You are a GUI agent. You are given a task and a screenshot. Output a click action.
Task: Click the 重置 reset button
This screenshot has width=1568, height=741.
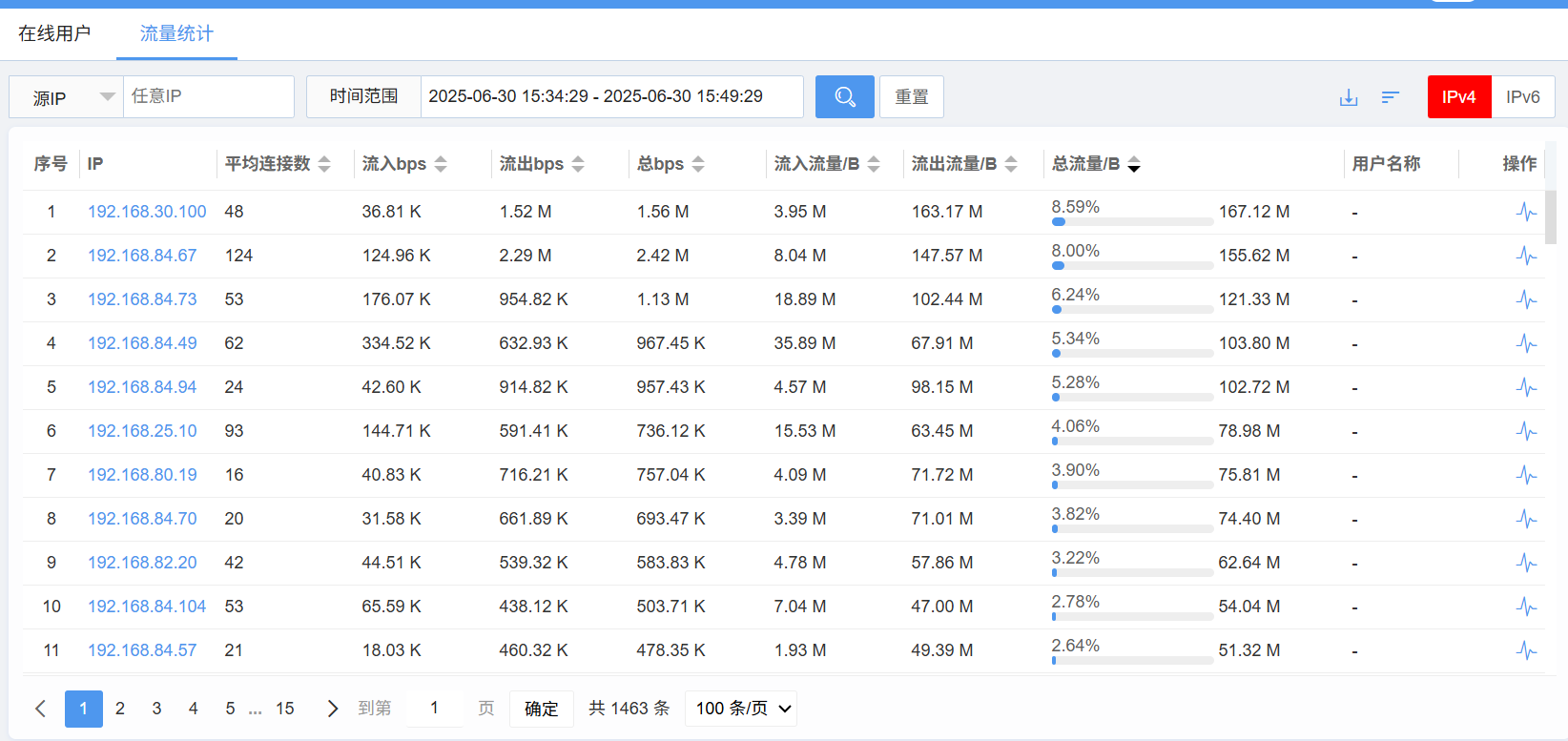912,96
